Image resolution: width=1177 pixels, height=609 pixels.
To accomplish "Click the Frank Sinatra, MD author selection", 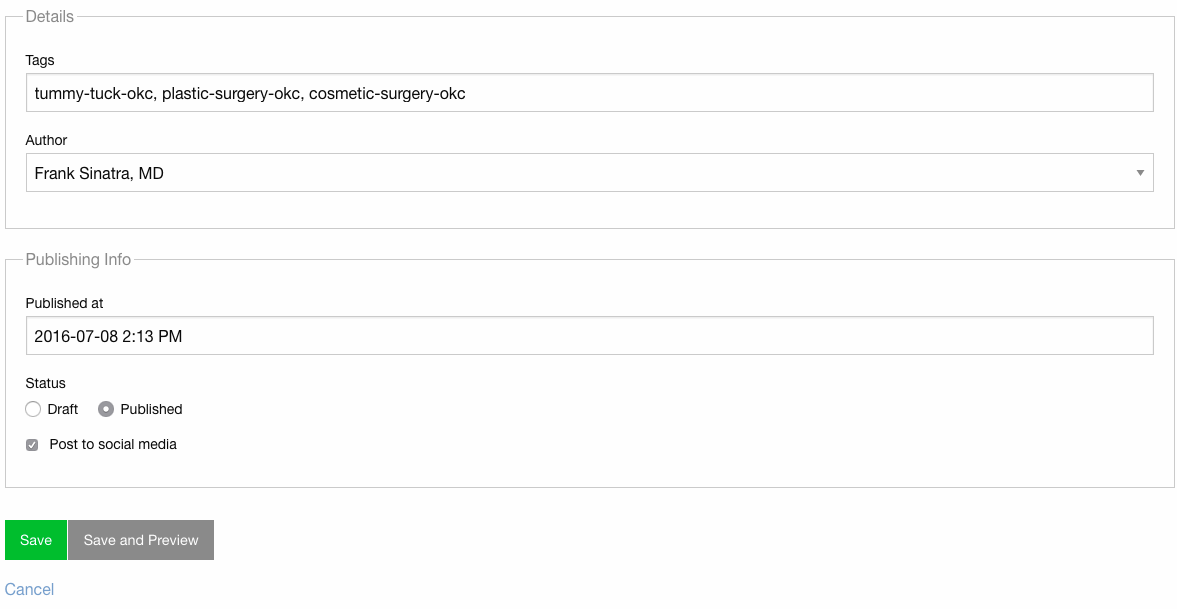I will (x=99, y=173).
